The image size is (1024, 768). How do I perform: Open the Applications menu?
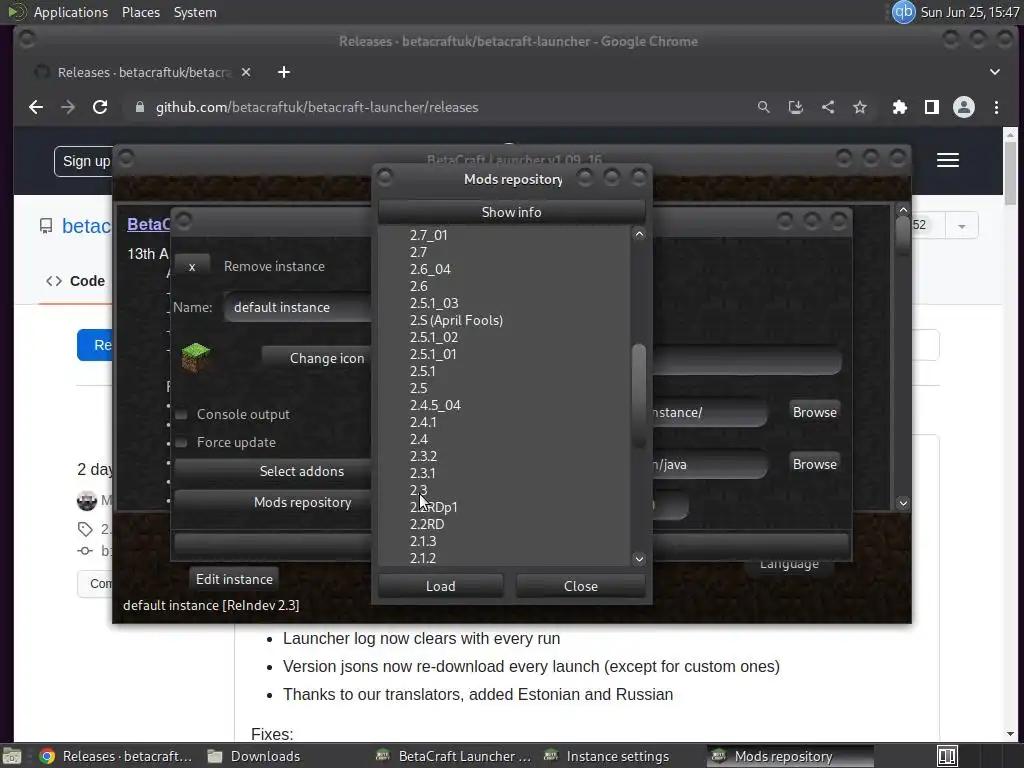(x=71, y=12)
